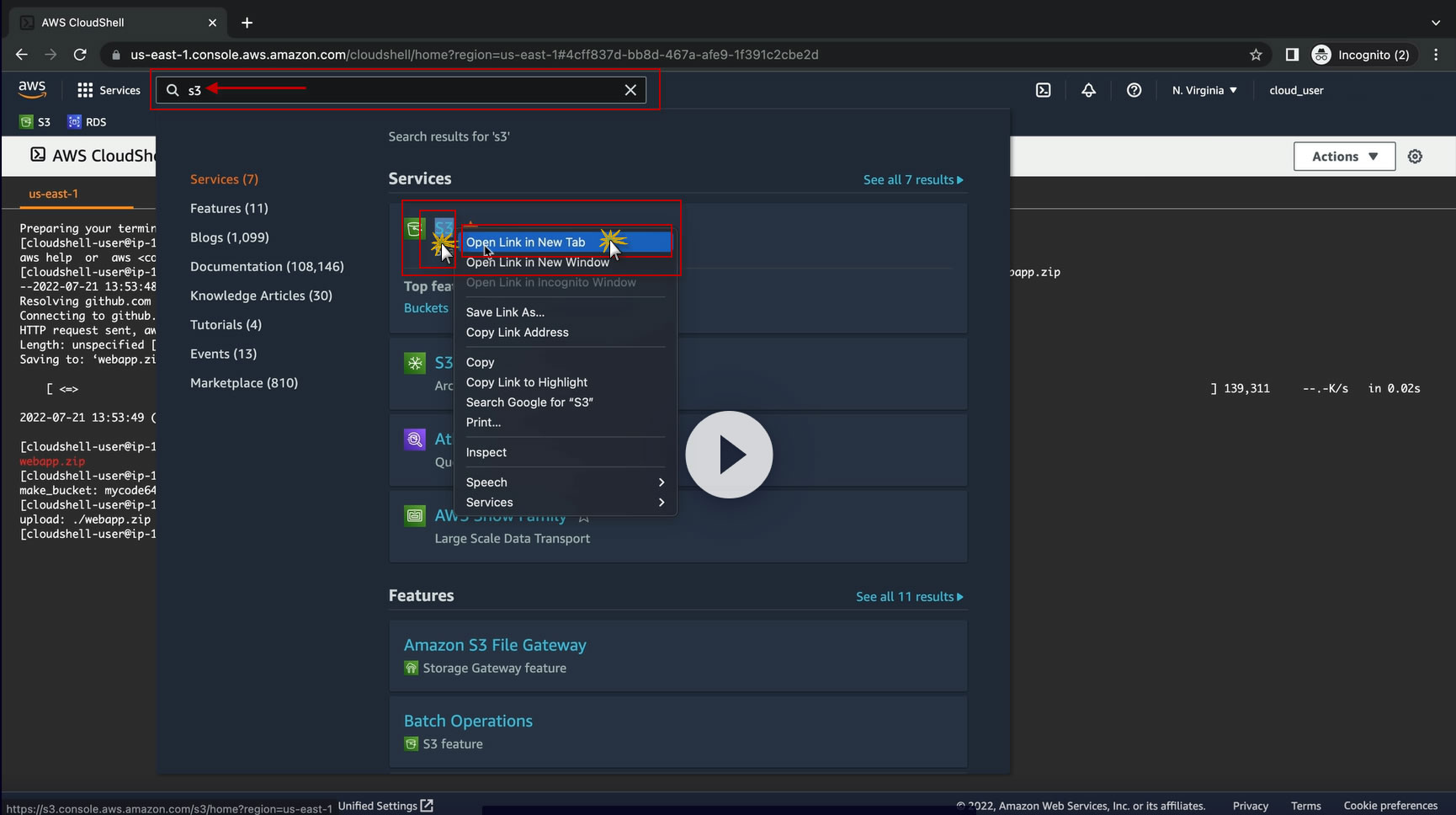
Task: Click the AWS Snow Family service icon
Action: point(415,515)
